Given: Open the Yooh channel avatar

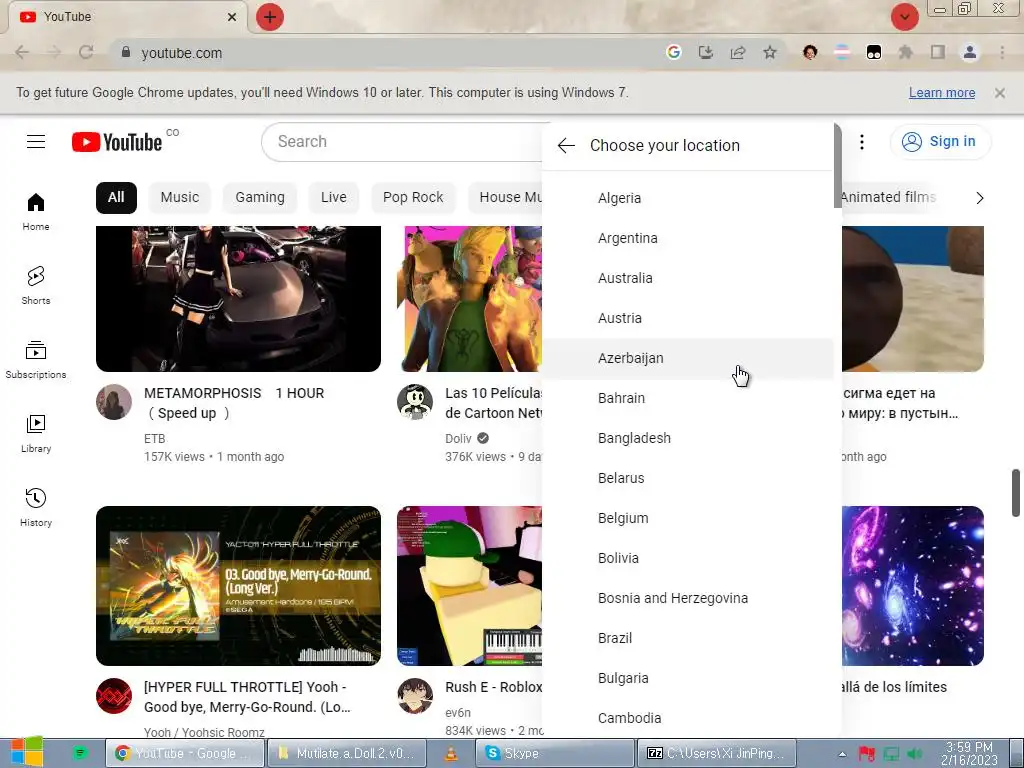Looking at the screenshot, I should (x=114, y=696).
